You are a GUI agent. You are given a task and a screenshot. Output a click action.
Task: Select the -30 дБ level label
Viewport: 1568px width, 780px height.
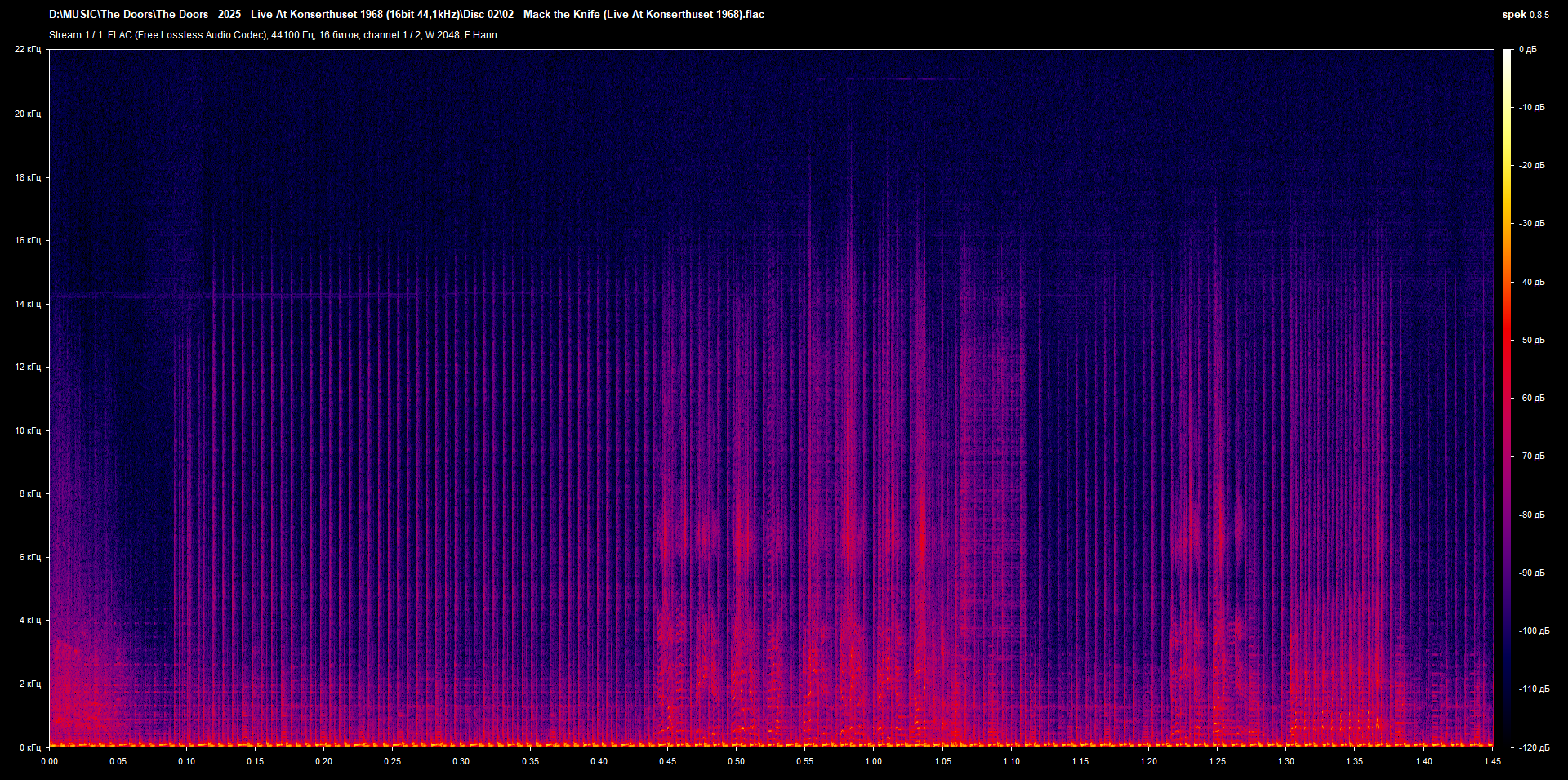tap(1531, 223)
